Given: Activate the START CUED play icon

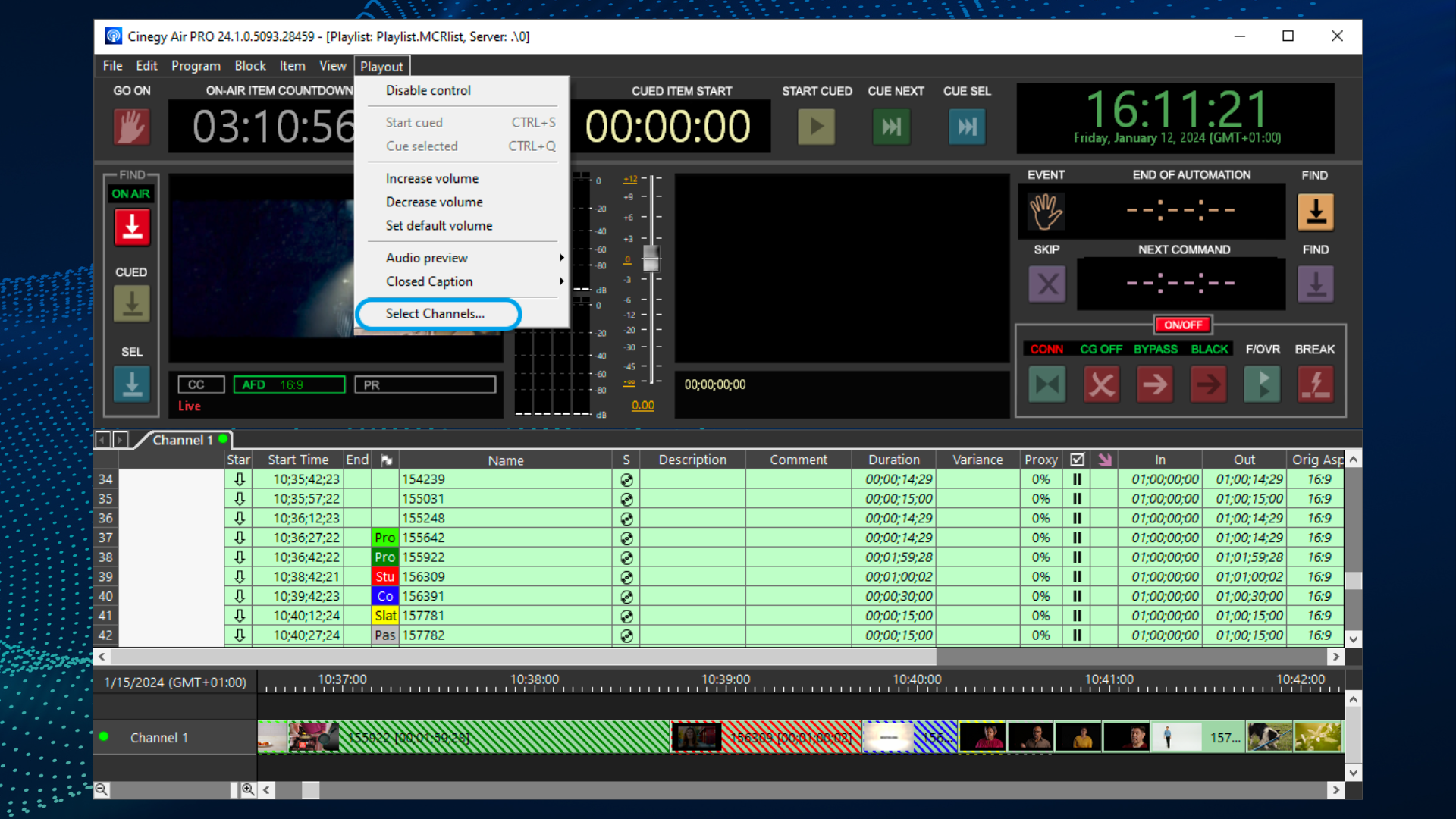Looking at the screenshot, I should click(x=816, y=127).
